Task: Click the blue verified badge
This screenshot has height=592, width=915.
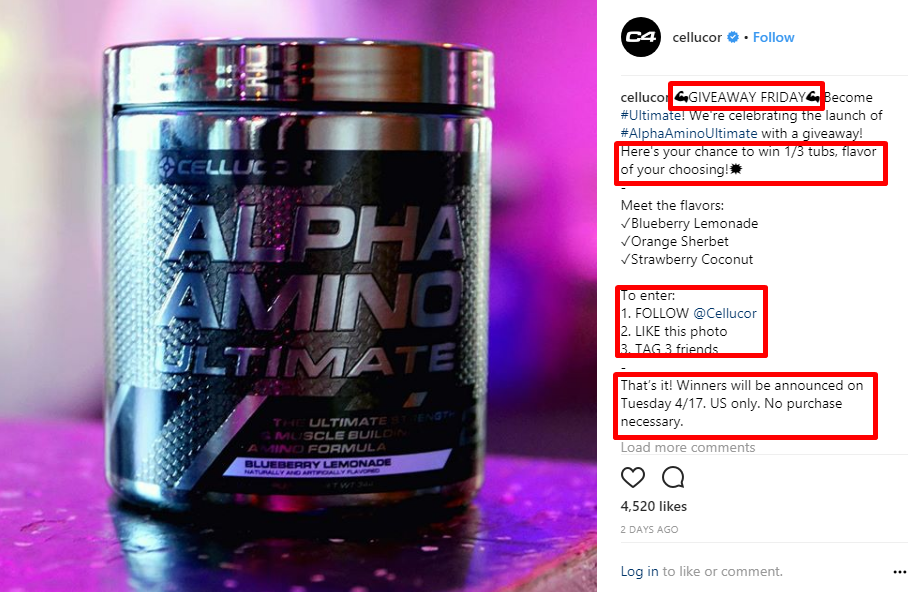Action: point(733,37)
